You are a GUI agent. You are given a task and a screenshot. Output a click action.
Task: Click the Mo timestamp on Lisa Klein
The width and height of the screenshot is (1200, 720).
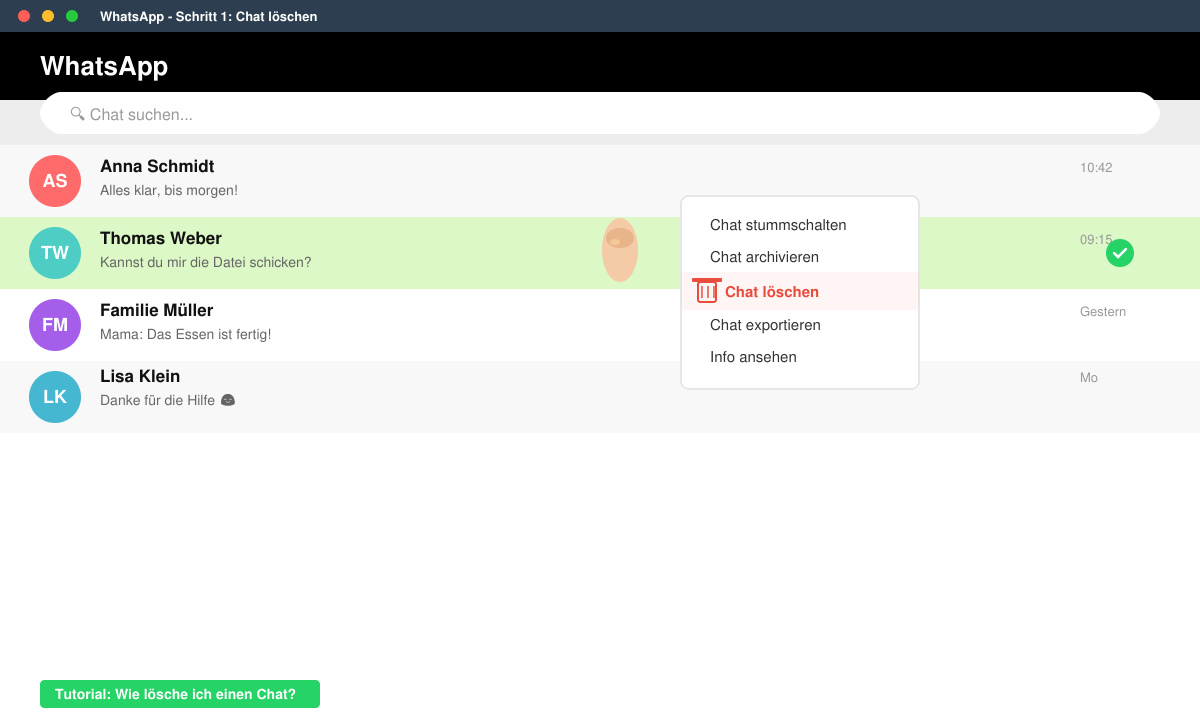(1089, 378)
